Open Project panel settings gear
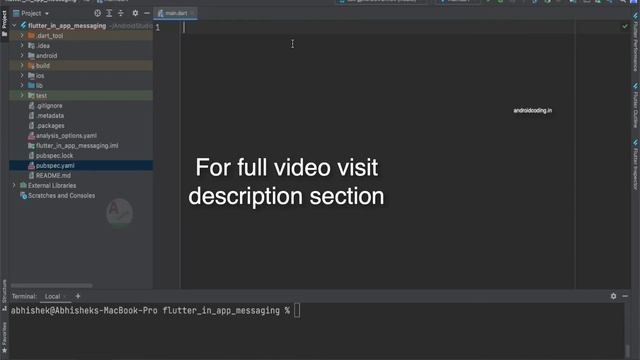 135,13
